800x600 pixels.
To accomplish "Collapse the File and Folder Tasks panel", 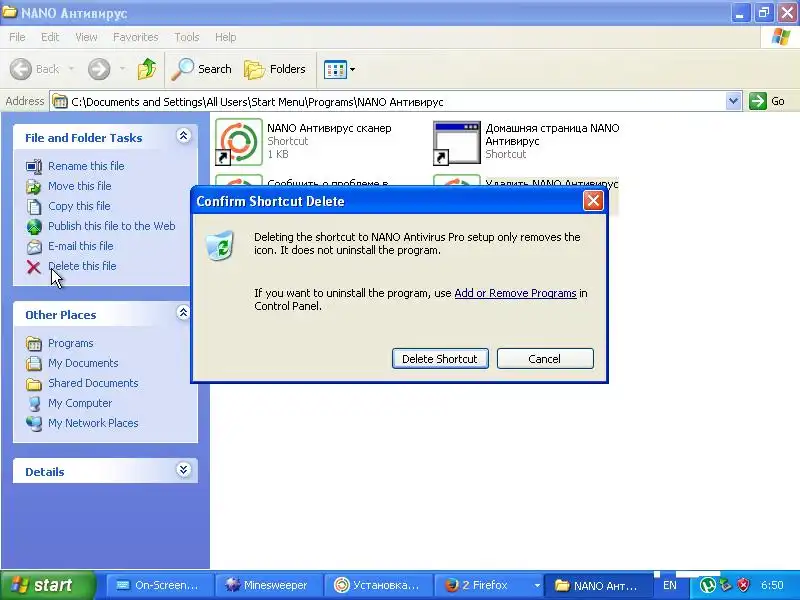I will click(184, 136).
